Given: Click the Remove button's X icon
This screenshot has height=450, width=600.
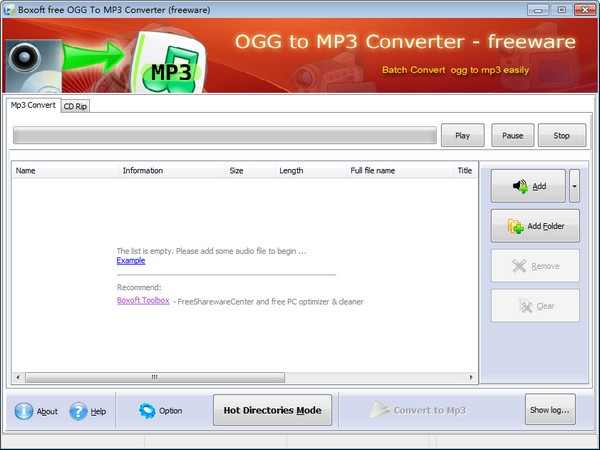Looking at the screenshot, I should point(519,266).
